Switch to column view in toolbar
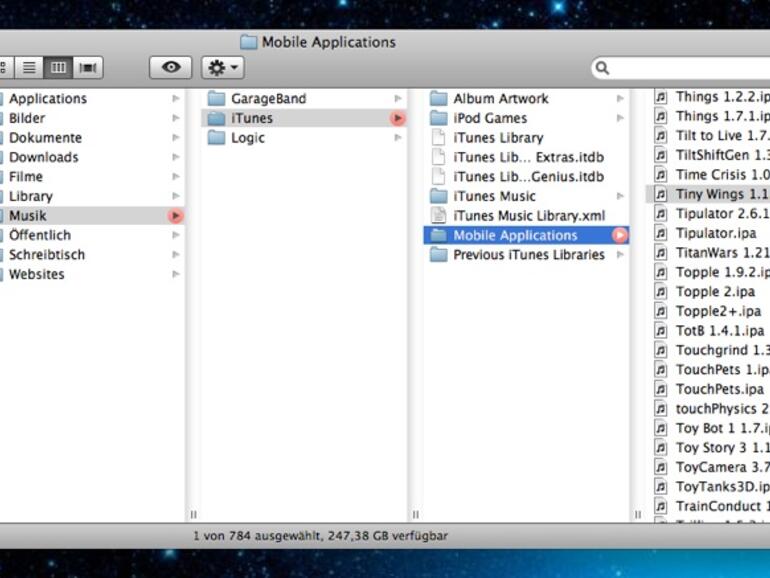Viewport: 770px width, 578px height. point(58,67)
